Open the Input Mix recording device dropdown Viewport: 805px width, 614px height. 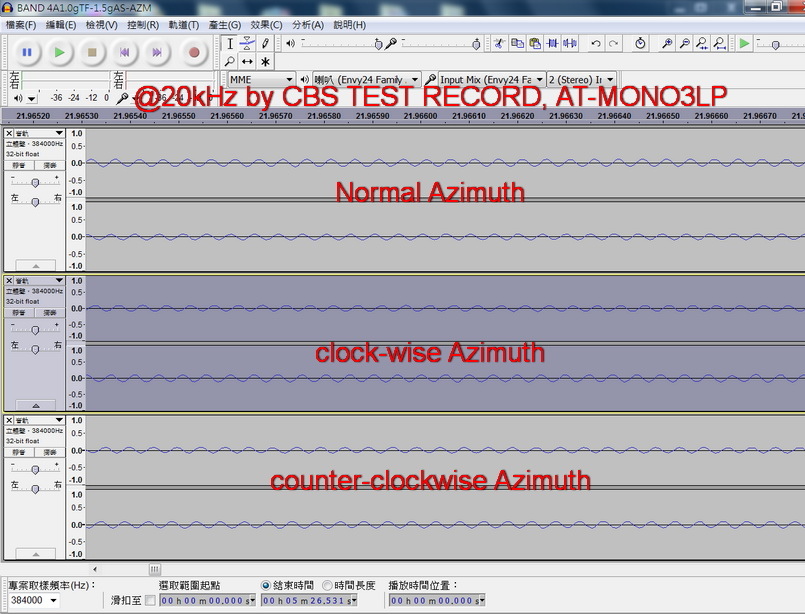click(x=491, y=80)
